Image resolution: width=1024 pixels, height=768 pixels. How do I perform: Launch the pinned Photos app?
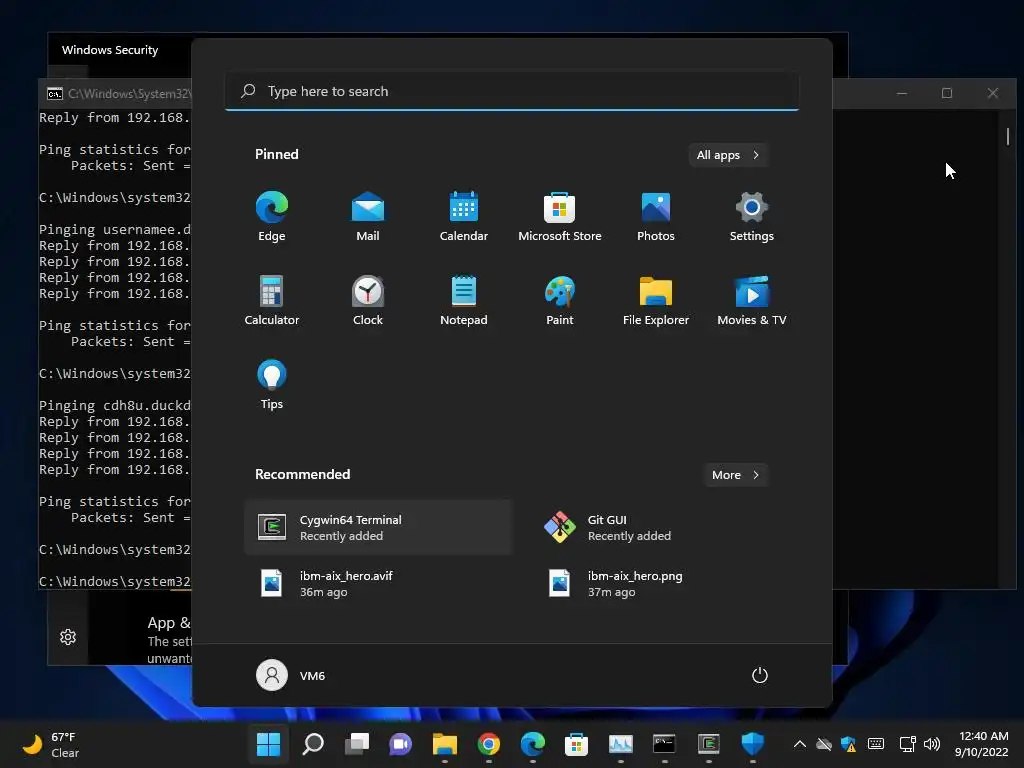coord(656,216)
